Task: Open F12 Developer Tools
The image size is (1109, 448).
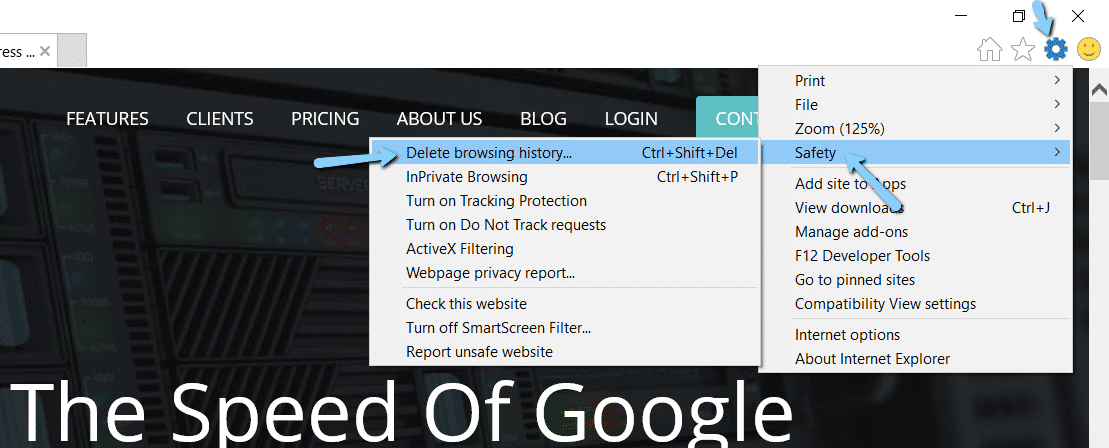Action: (x=862, y=256)
